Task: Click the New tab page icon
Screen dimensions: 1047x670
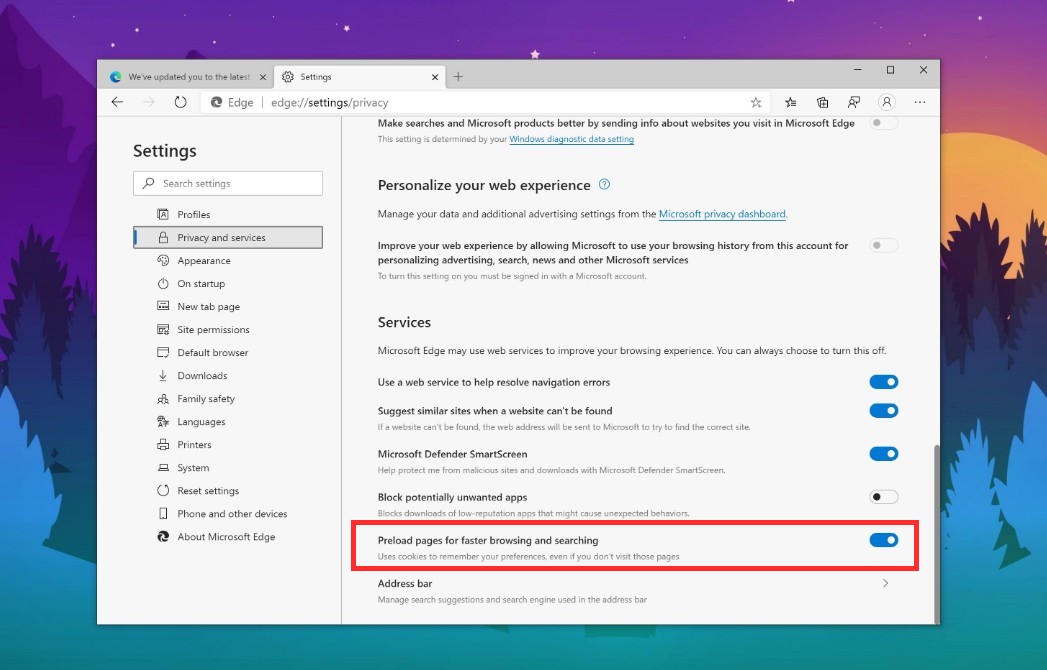Action: (163, 306)
